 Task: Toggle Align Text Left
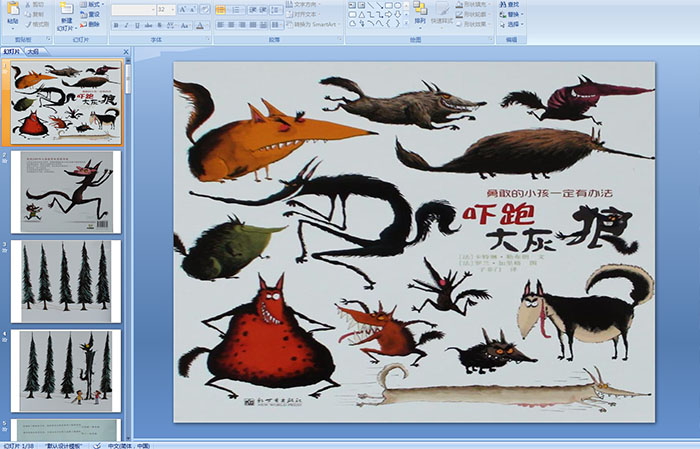coord(221,25)
